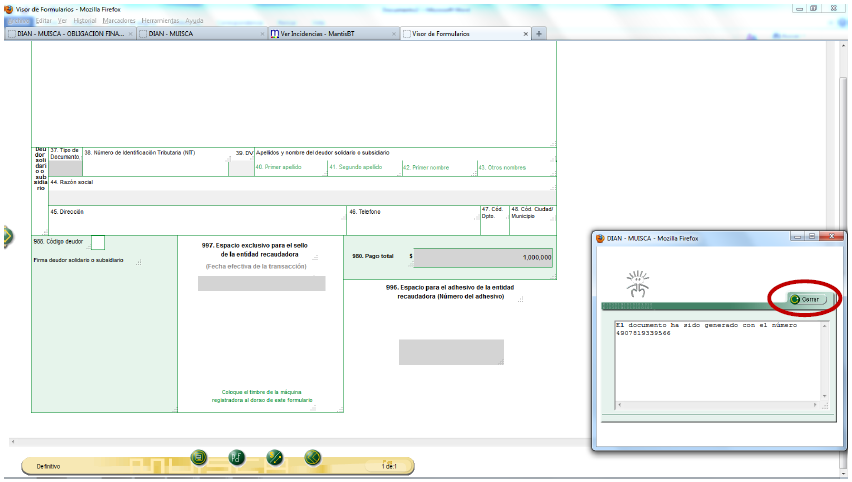
Task: Click the Definitivo label in bottom bar
Action: point(48,466)
